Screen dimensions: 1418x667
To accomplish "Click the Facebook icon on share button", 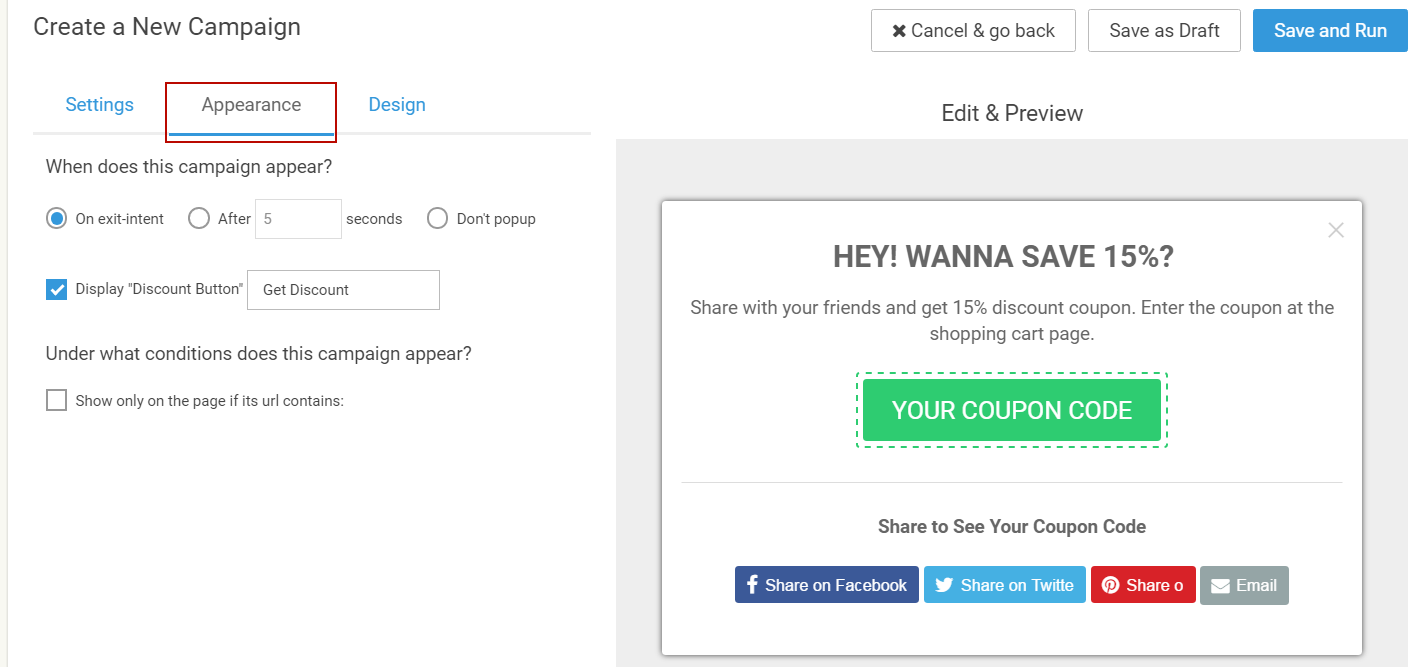I will [x=752, y=585].
